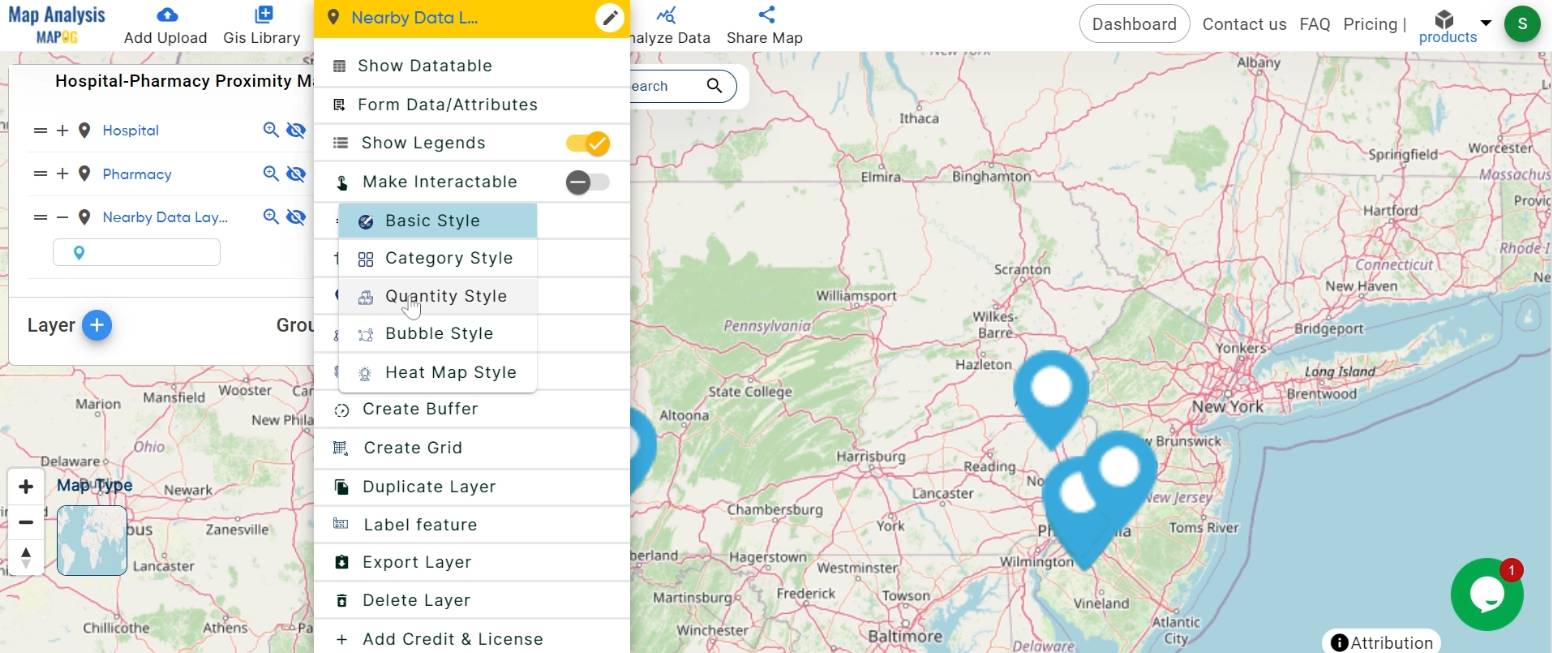
Task: Click the Hospital layer drag handle
Action: [40, 130]
